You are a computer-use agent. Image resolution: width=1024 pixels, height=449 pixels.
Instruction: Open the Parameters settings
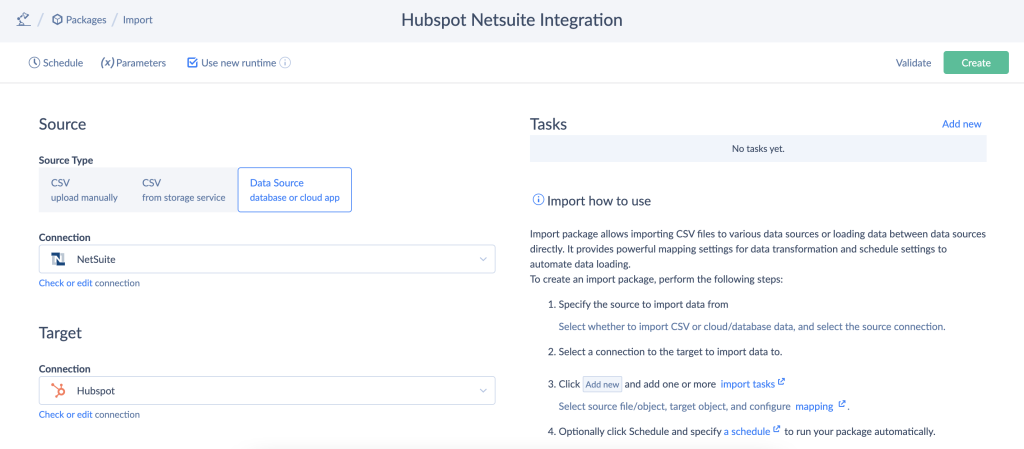tap(133, 63)
